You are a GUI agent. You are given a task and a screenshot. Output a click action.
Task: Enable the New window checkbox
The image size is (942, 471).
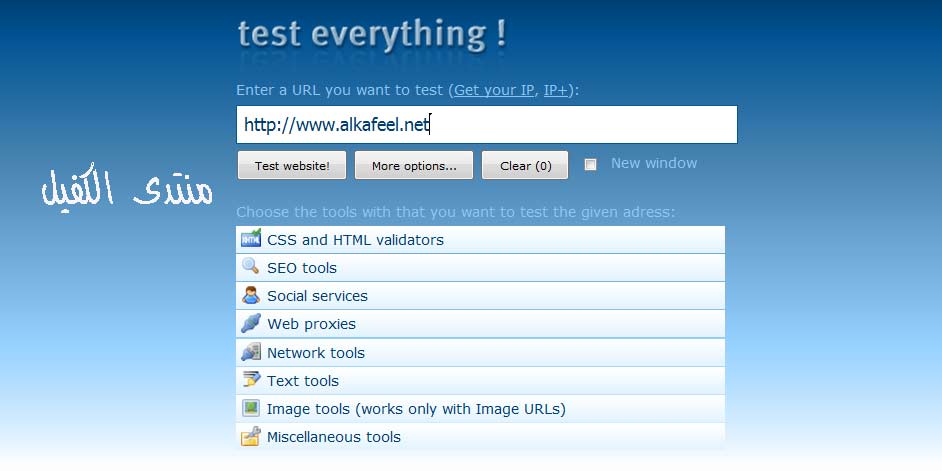(x=590, y=165)
